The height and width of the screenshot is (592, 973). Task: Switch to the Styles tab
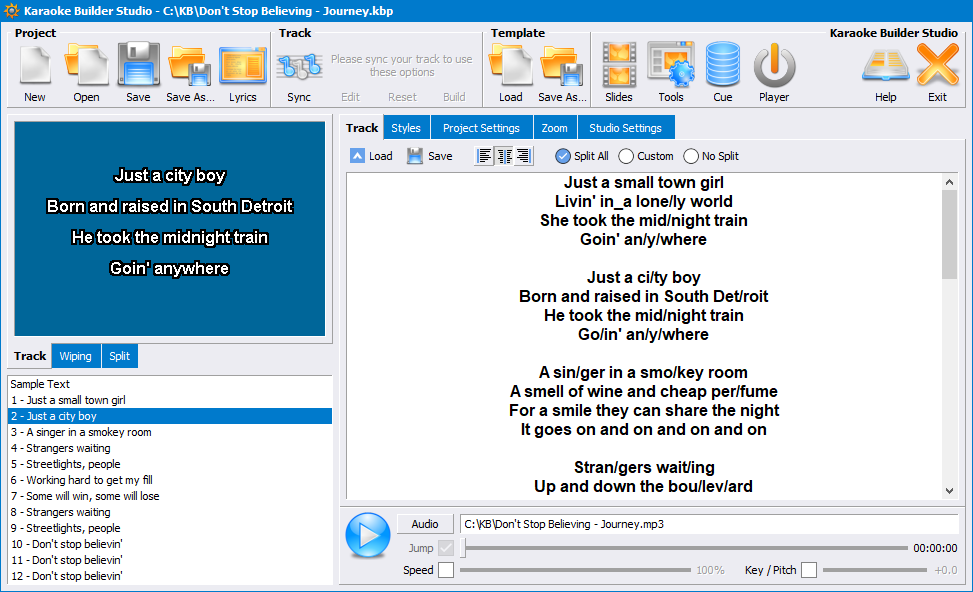tap(406, 128)
